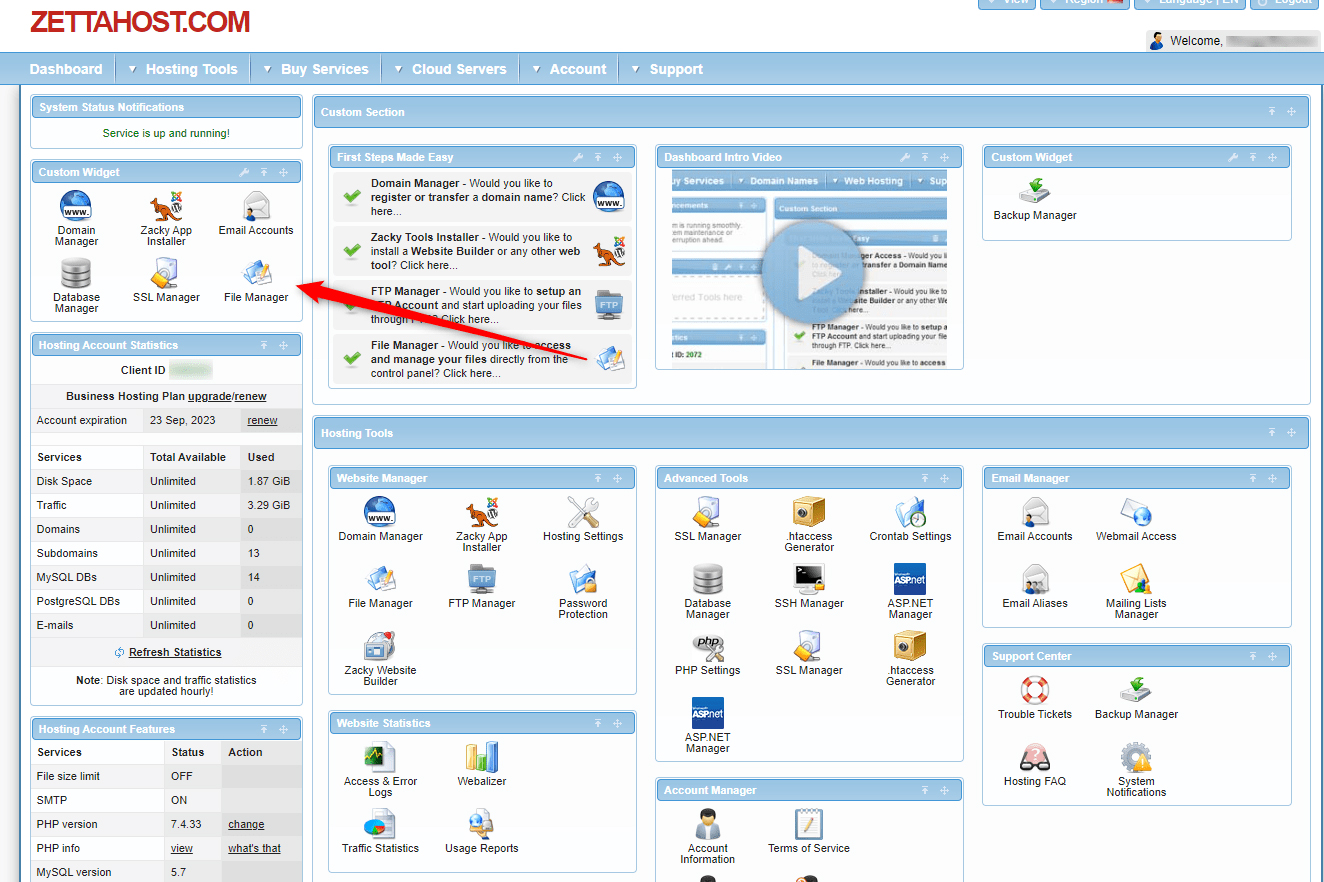Click the ZETTAHOST.COM logo
The height and width of the screenshot is (882, 1324).
pyautogui.click(x=140, y=21)
